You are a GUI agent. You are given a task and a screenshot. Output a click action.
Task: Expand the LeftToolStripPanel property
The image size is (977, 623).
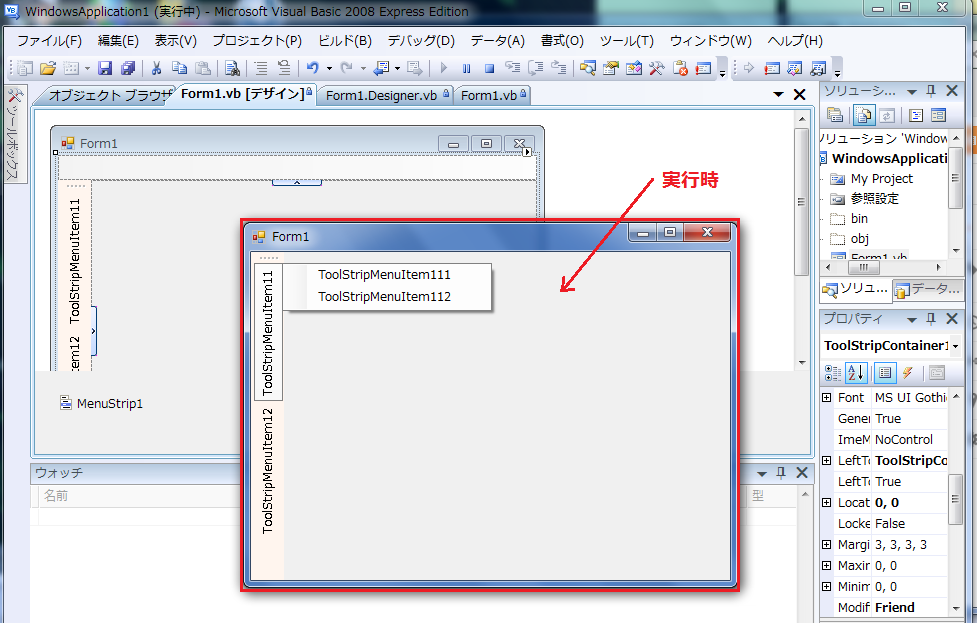pyautogui.click(x=826, y=460)
